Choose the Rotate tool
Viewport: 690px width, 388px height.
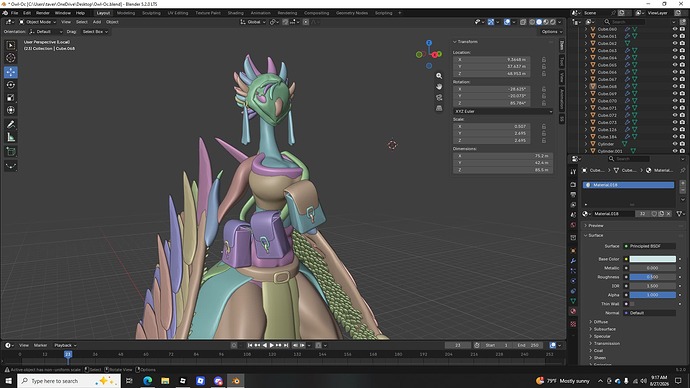11,85
